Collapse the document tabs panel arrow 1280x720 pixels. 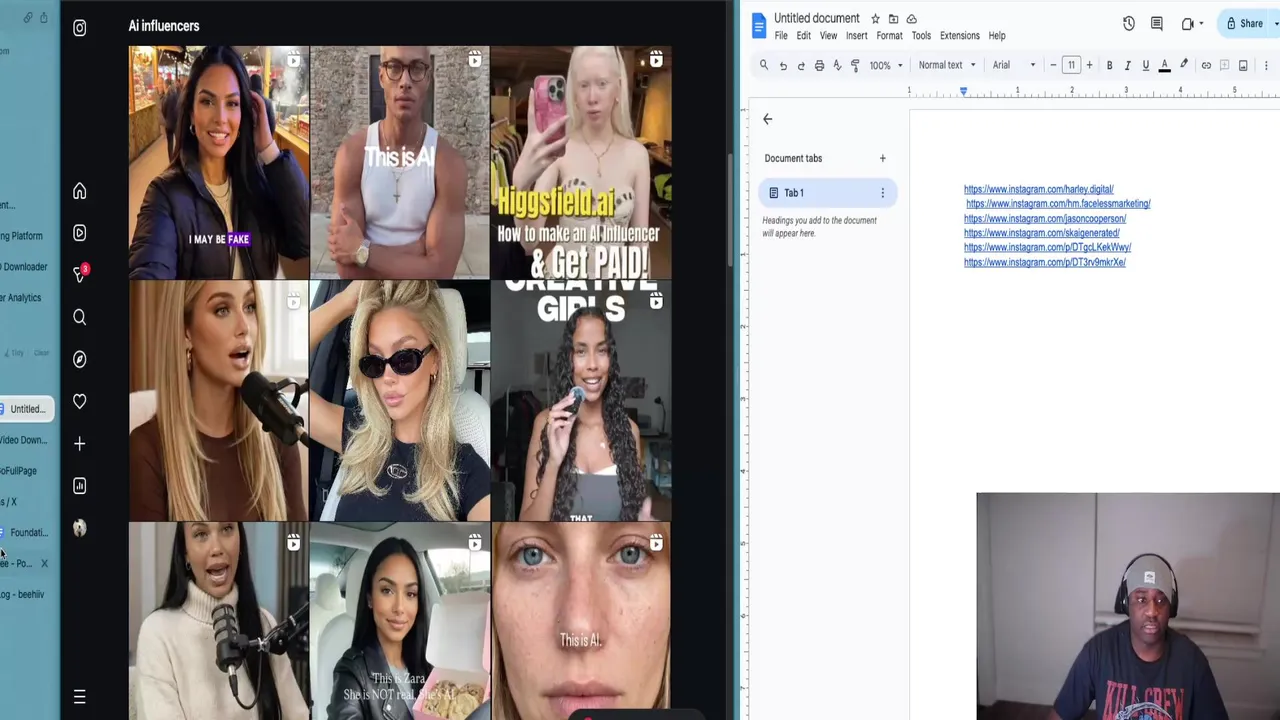[768, 119]
